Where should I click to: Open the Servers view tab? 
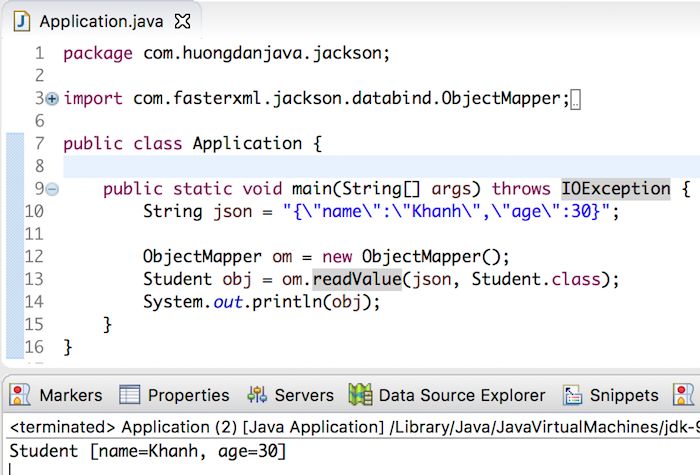point(291,395)
